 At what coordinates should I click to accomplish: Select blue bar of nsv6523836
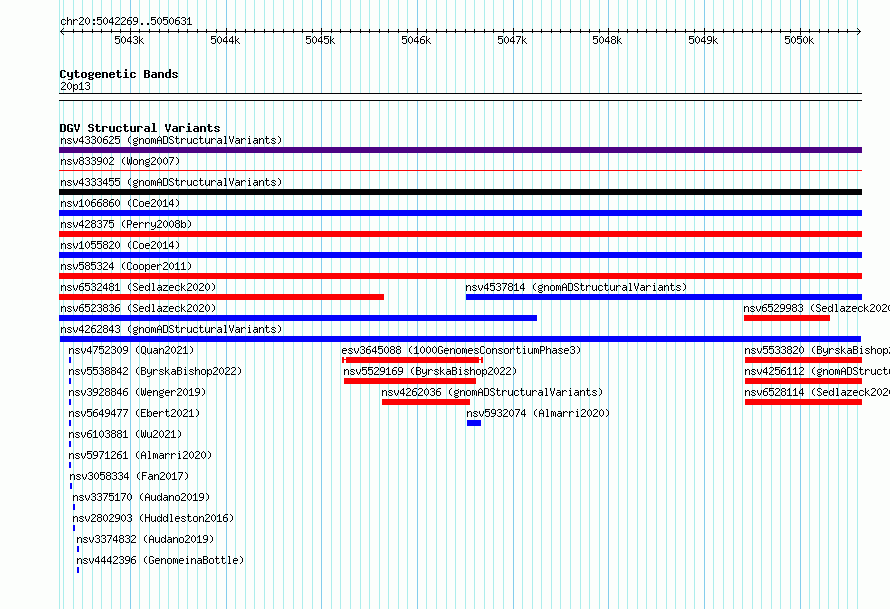pos(298,318)
